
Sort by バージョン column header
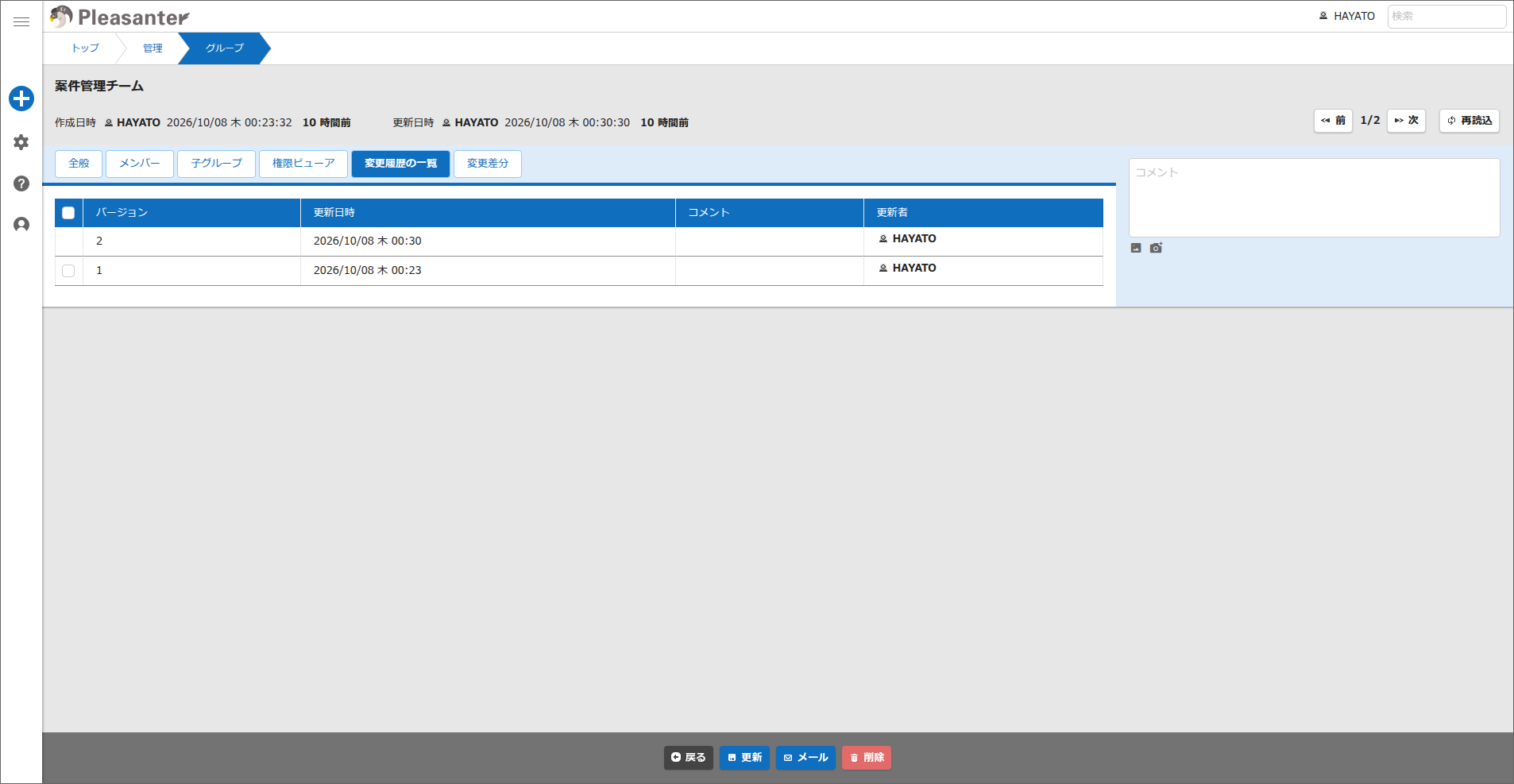[191, 213]
